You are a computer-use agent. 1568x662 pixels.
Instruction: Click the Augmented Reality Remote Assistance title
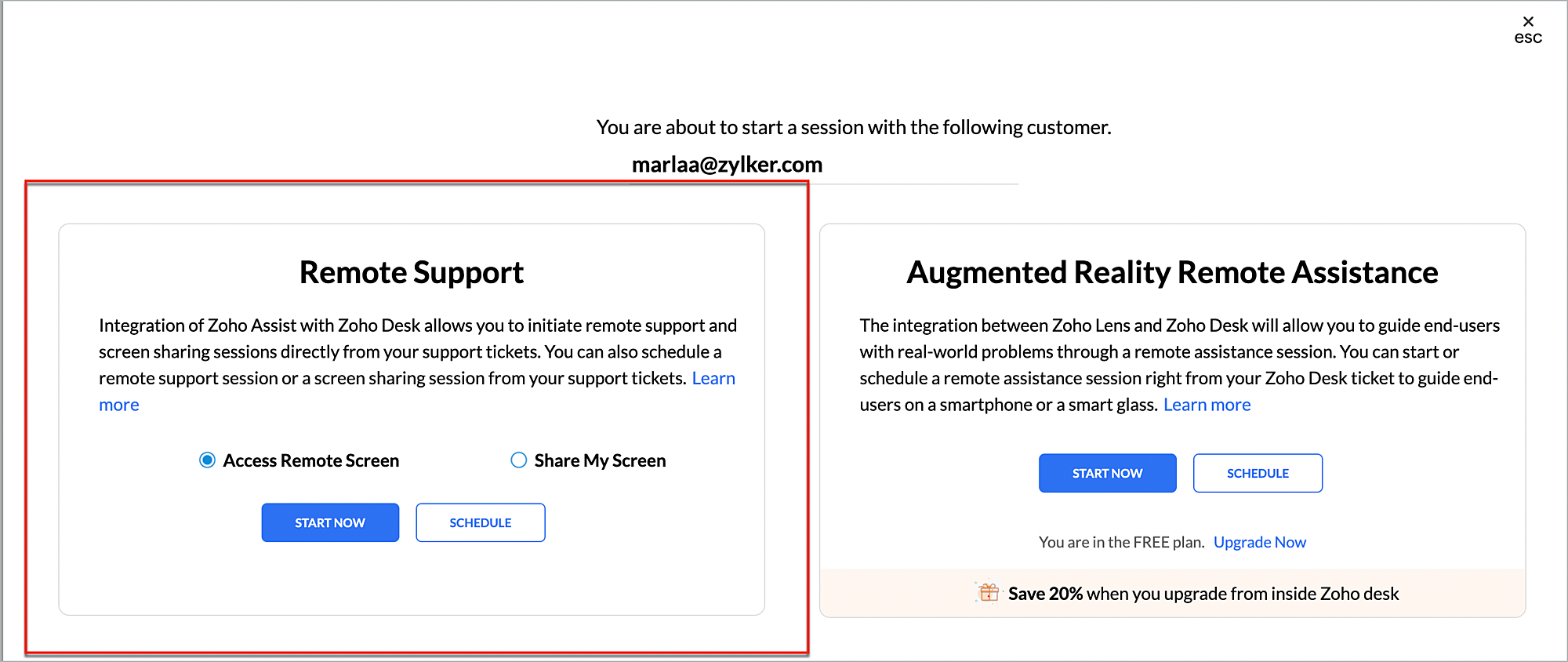tap(1172, 272)
